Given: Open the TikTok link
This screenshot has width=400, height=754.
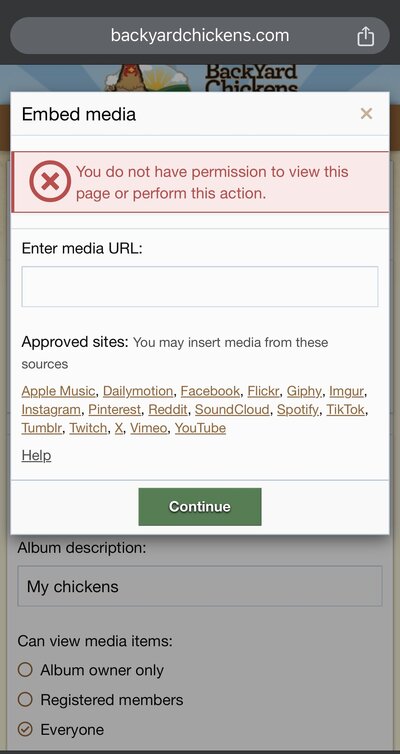Looking at the screenshot, I should point(346,410).
